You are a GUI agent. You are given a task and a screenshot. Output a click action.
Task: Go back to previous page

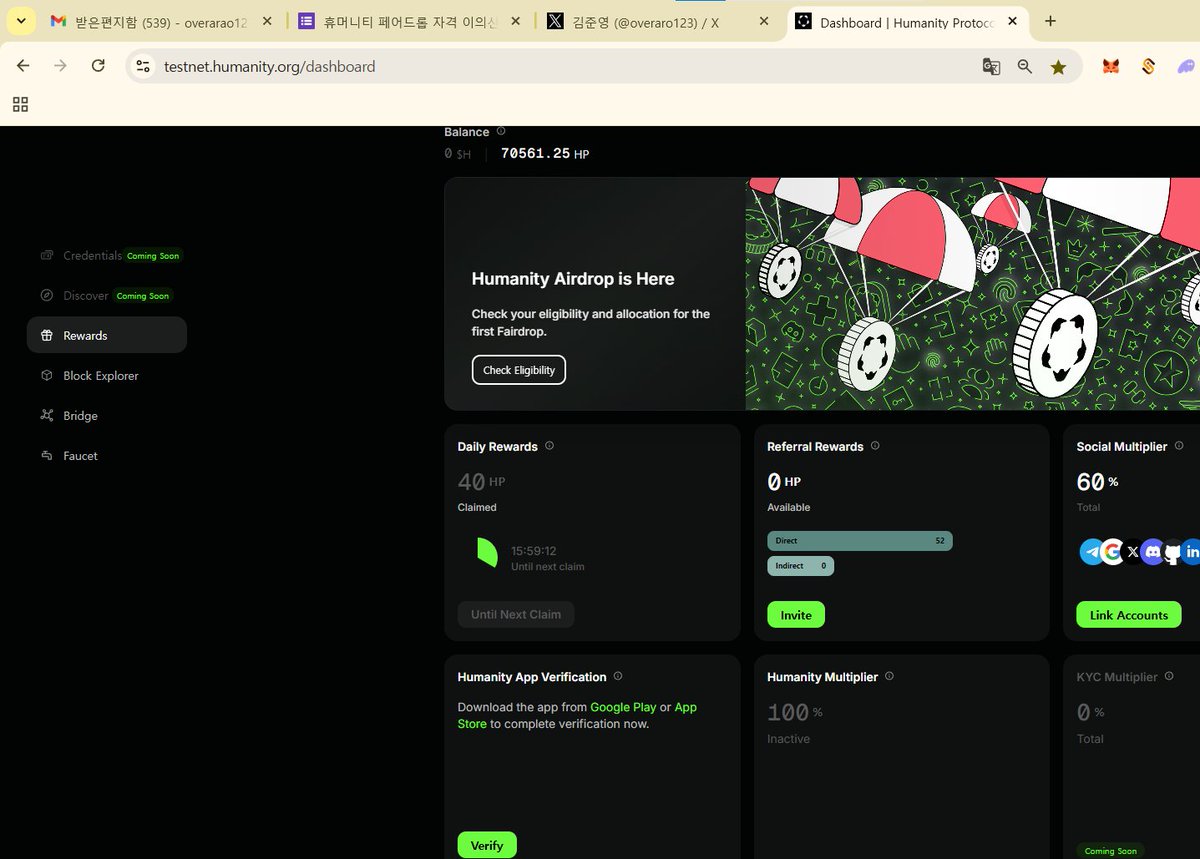tap(23, 66)
